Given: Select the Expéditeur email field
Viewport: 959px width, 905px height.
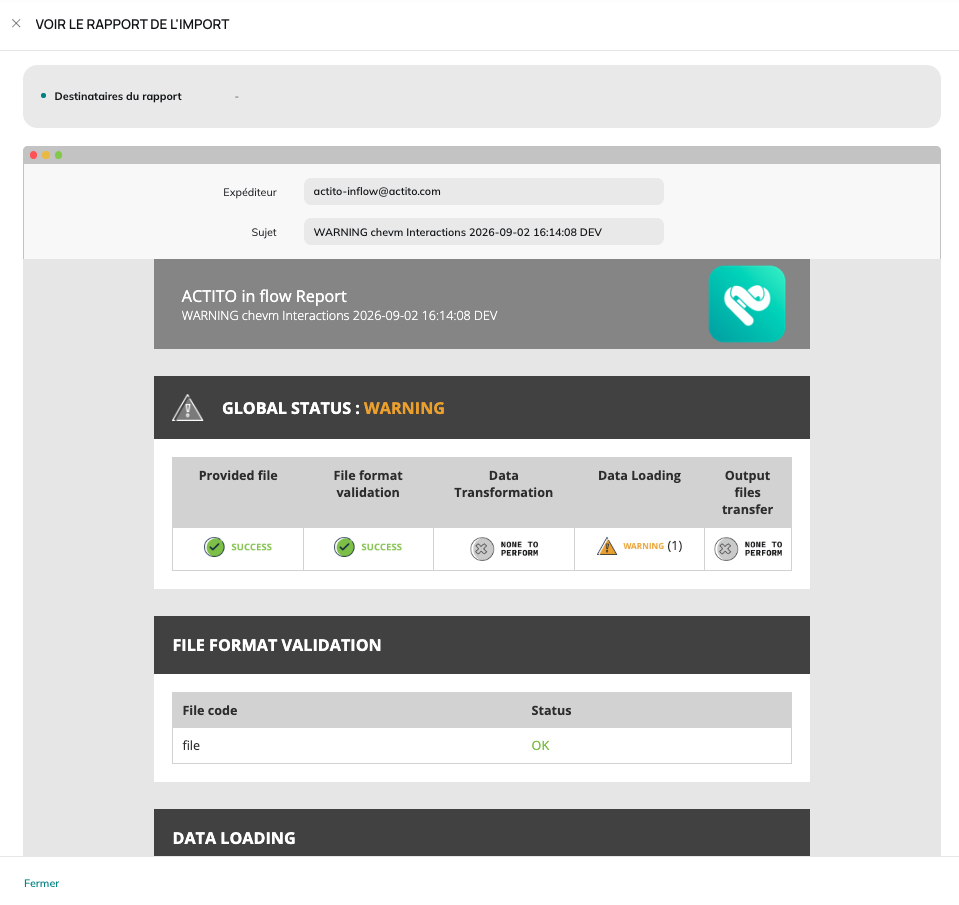Looking at the screenshot, I should (x=483, y=191).
